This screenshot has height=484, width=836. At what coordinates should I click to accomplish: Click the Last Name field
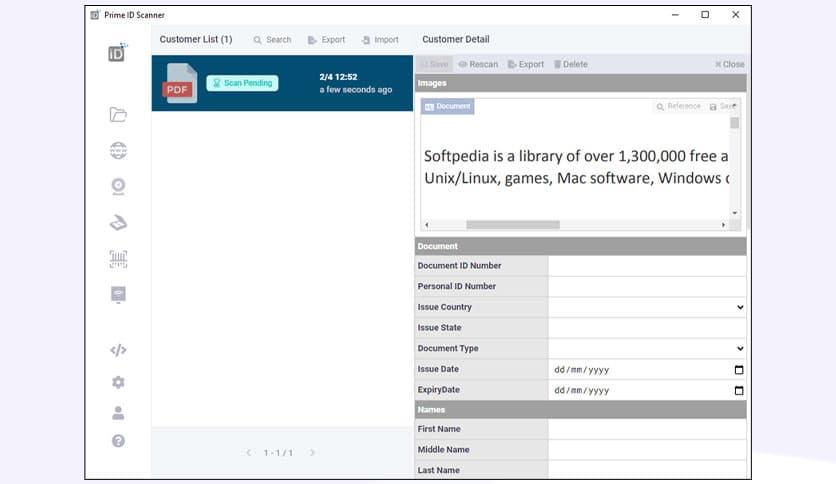pos(647,470)
